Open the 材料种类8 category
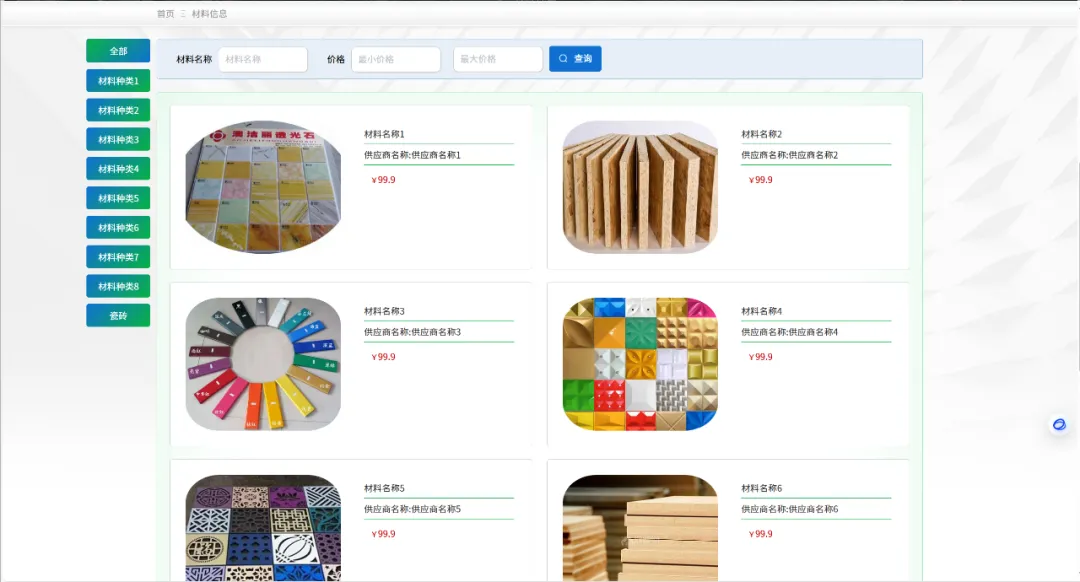The width and height of the screenshot is (1080, 582). [118, 287]
